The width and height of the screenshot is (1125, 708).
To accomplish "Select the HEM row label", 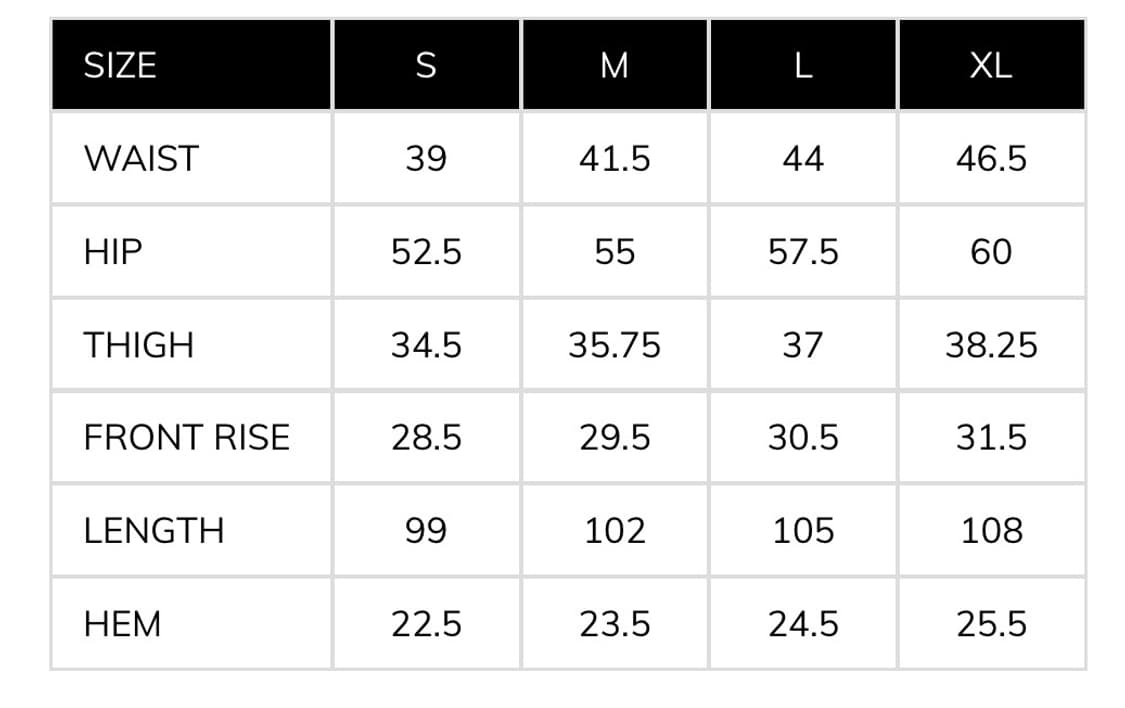I will [x=122, y=624].
